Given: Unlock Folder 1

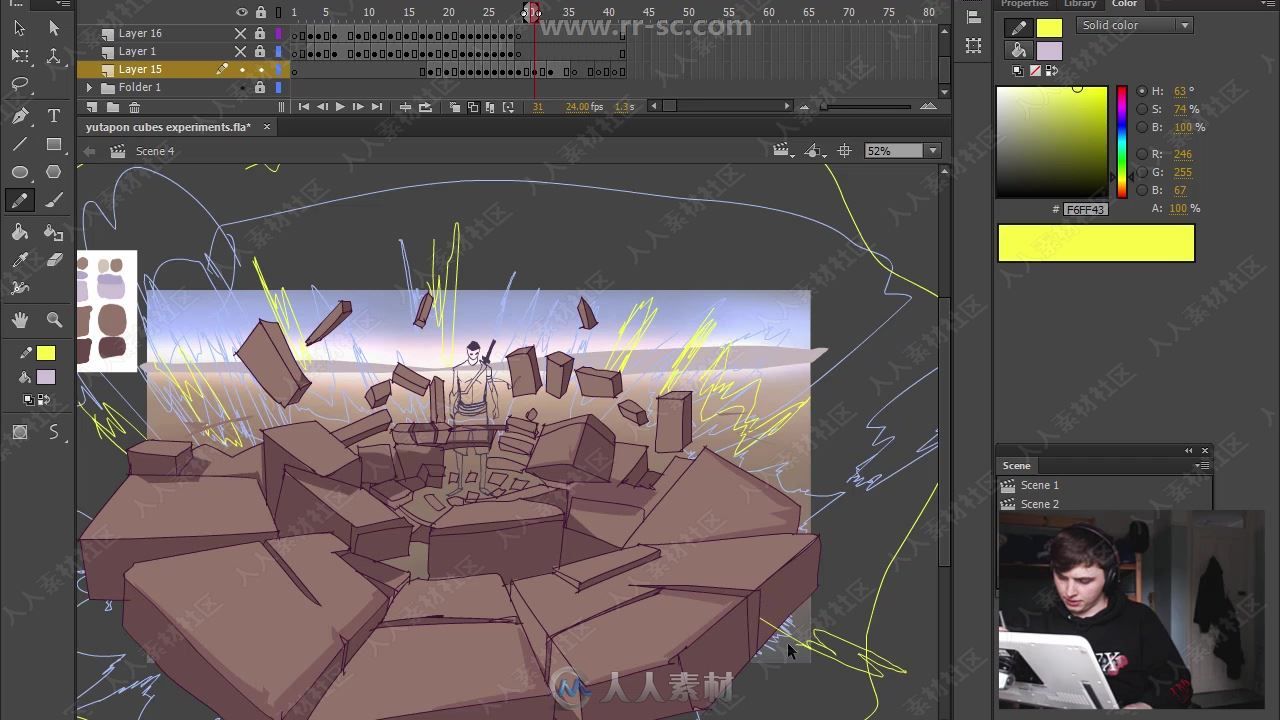Looking at the screenshot, I should [x=260, y=87].
